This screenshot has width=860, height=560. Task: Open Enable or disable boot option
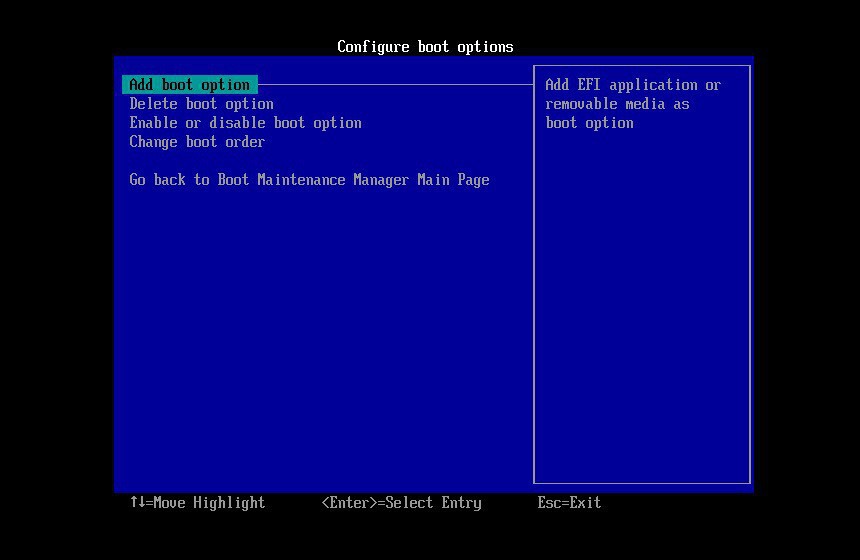(245, 123)
